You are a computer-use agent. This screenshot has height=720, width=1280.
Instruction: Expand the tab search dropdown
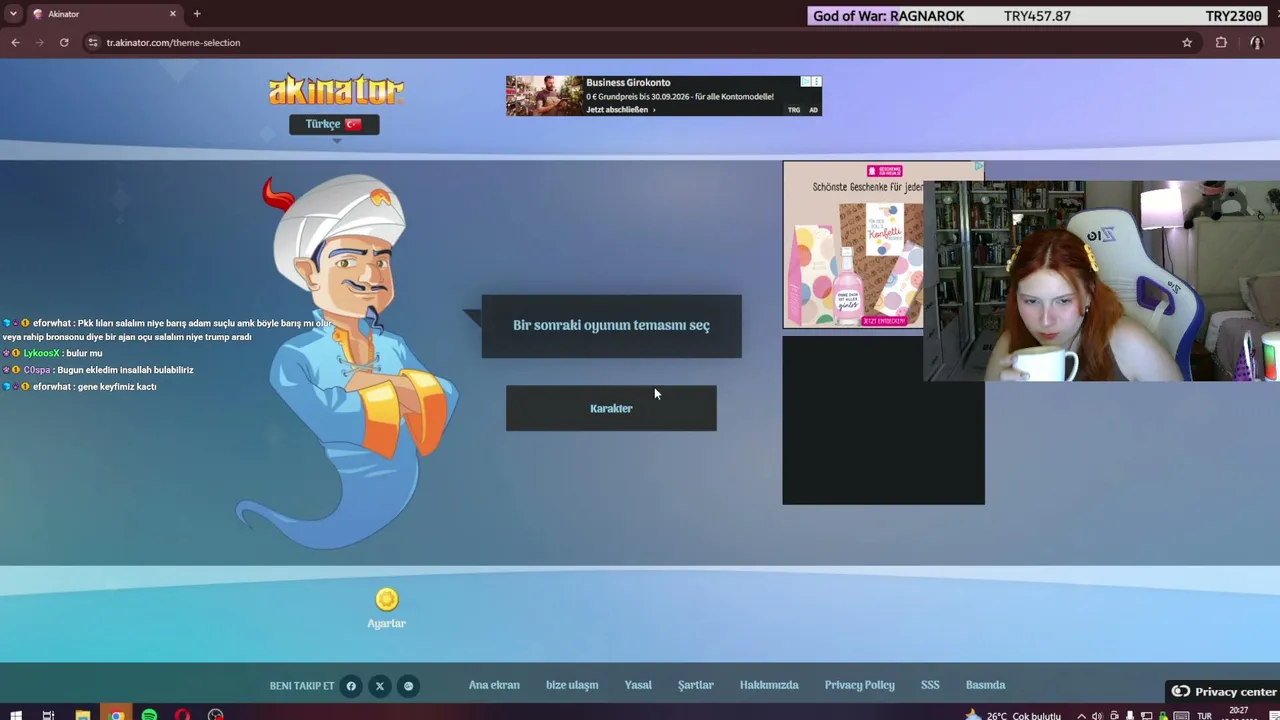click(x=13, y=14)
